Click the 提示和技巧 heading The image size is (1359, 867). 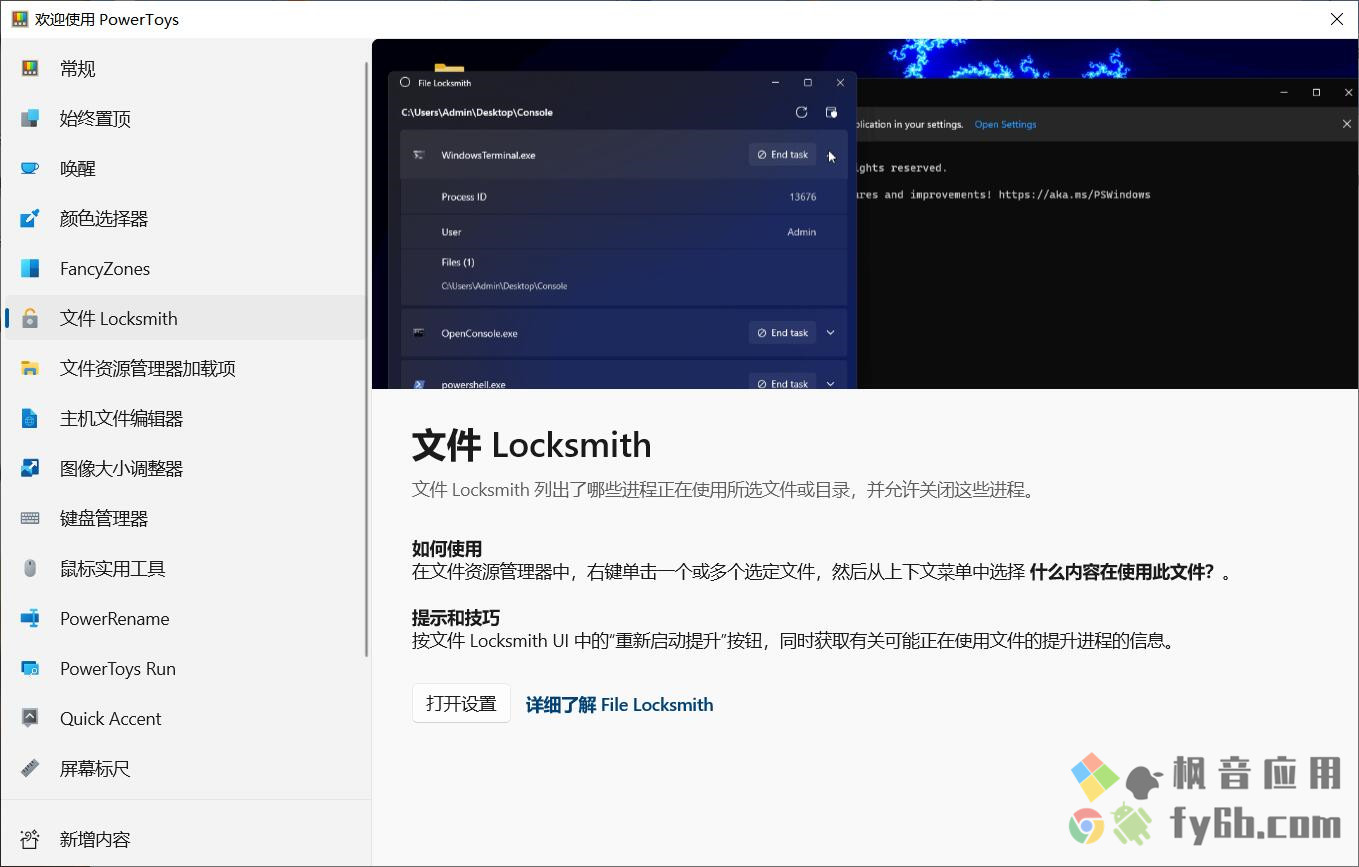(456, 618)
